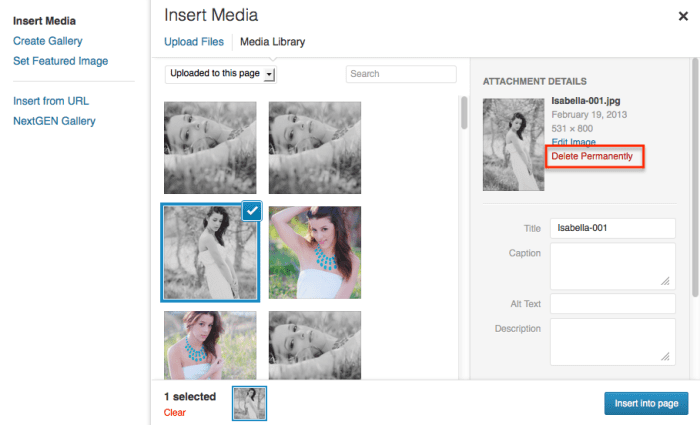Select the color portrait with arm raised thumbnail
700x425 pixels.
coord(315,252)
